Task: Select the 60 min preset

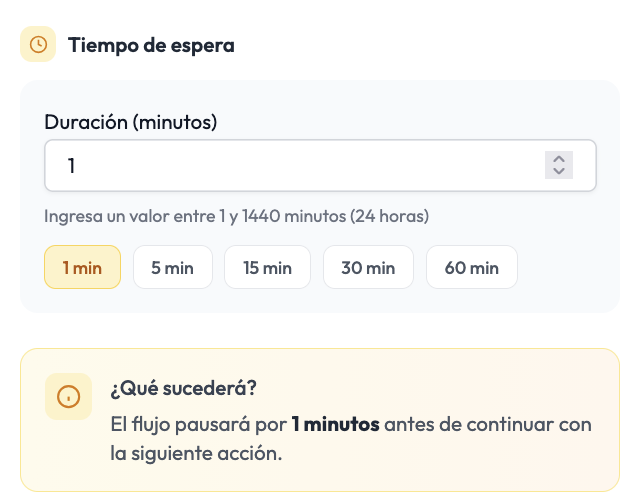Action: pos(472,267)
